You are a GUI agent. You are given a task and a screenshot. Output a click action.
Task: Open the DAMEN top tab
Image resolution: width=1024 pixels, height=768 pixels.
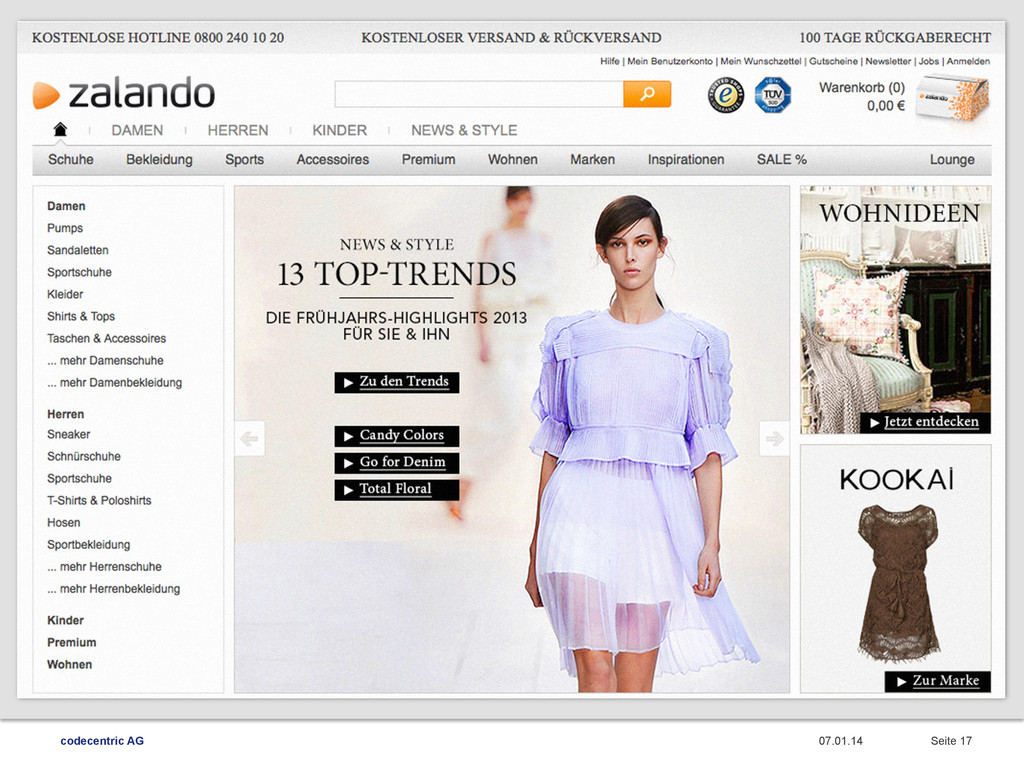[x=137, y=131]
